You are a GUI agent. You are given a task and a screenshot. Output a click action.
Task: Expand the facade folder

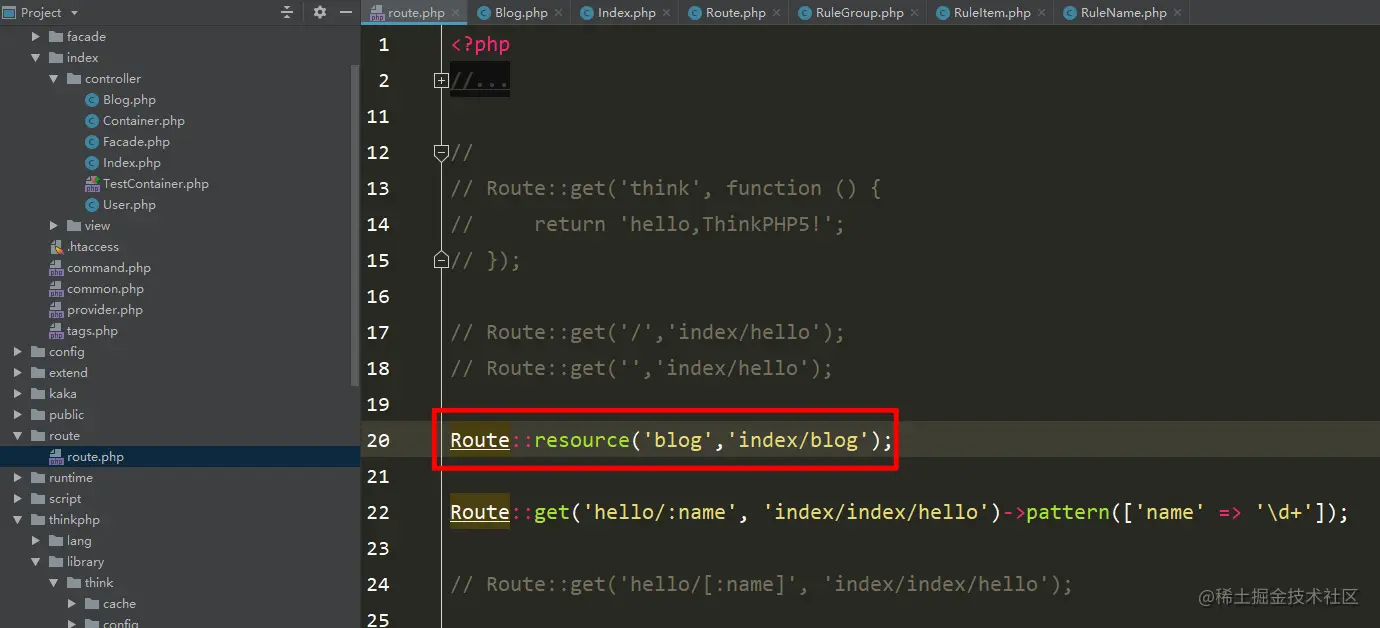pyautogui.click(x=36, y=36)
